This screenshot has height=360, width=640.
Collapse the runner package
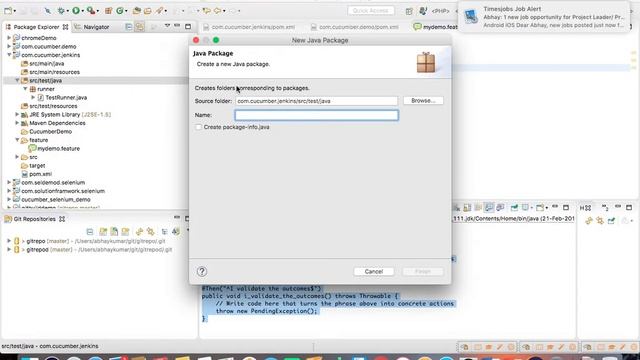(25, 89)
